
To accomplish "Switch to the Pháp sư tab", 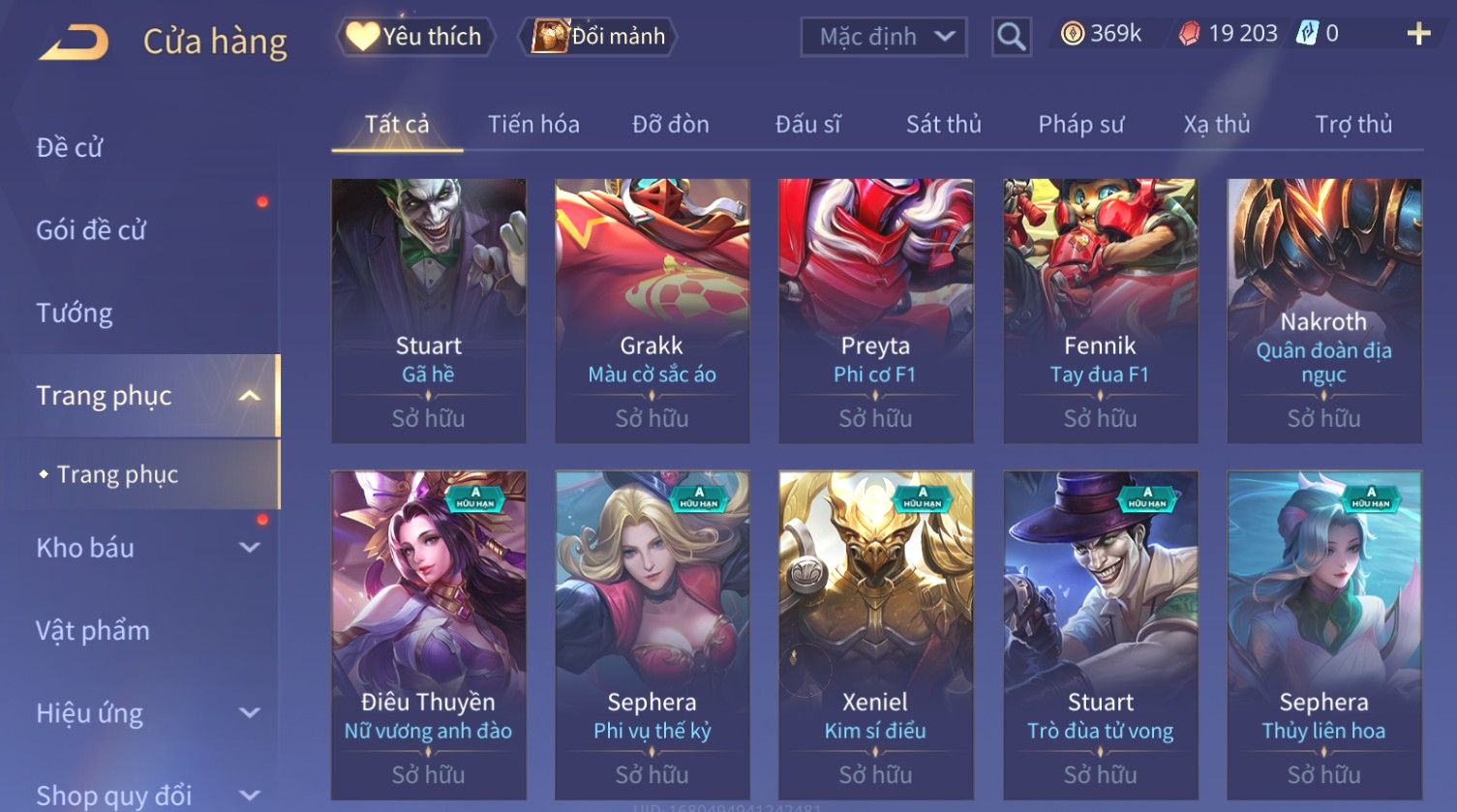I will point(1080,124).
